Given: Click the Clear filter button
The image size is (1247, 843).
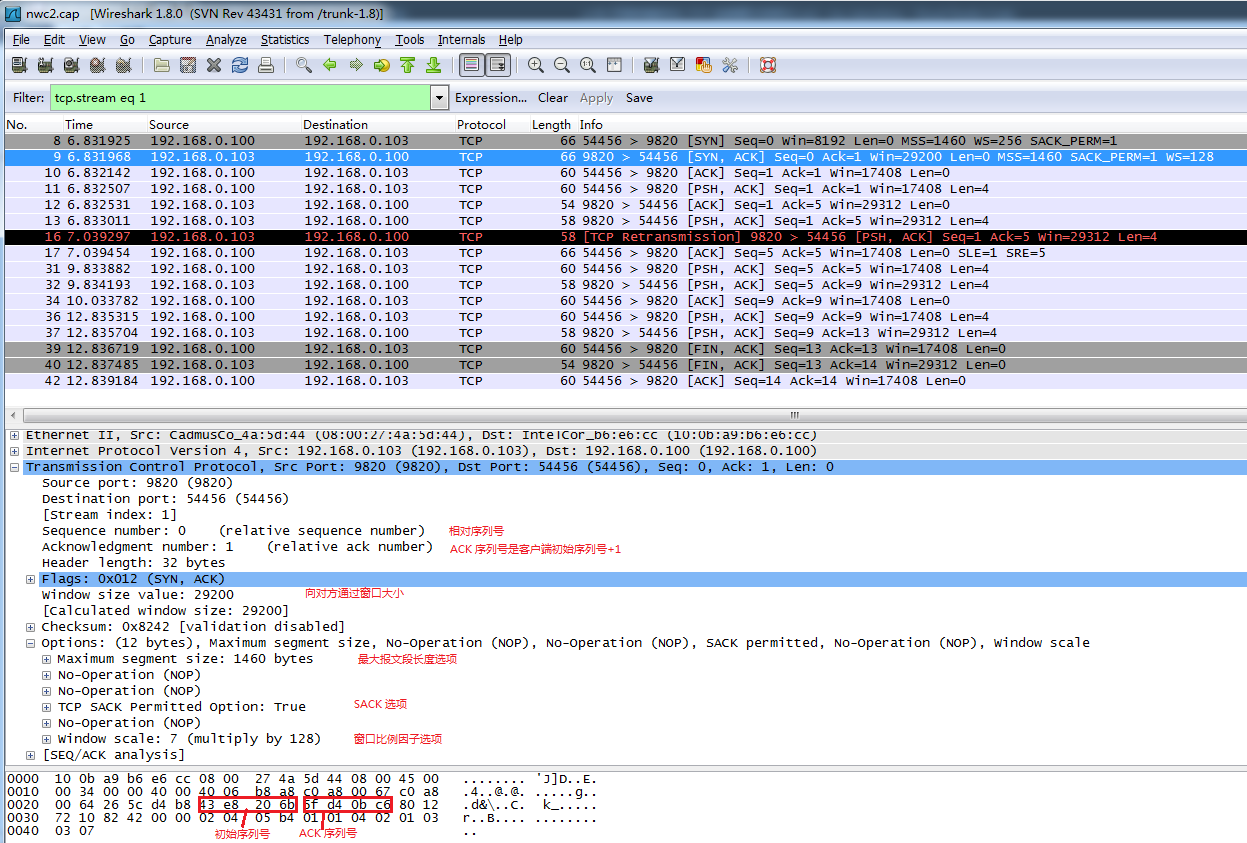Looking at the screenshot, I should point(552,98).
